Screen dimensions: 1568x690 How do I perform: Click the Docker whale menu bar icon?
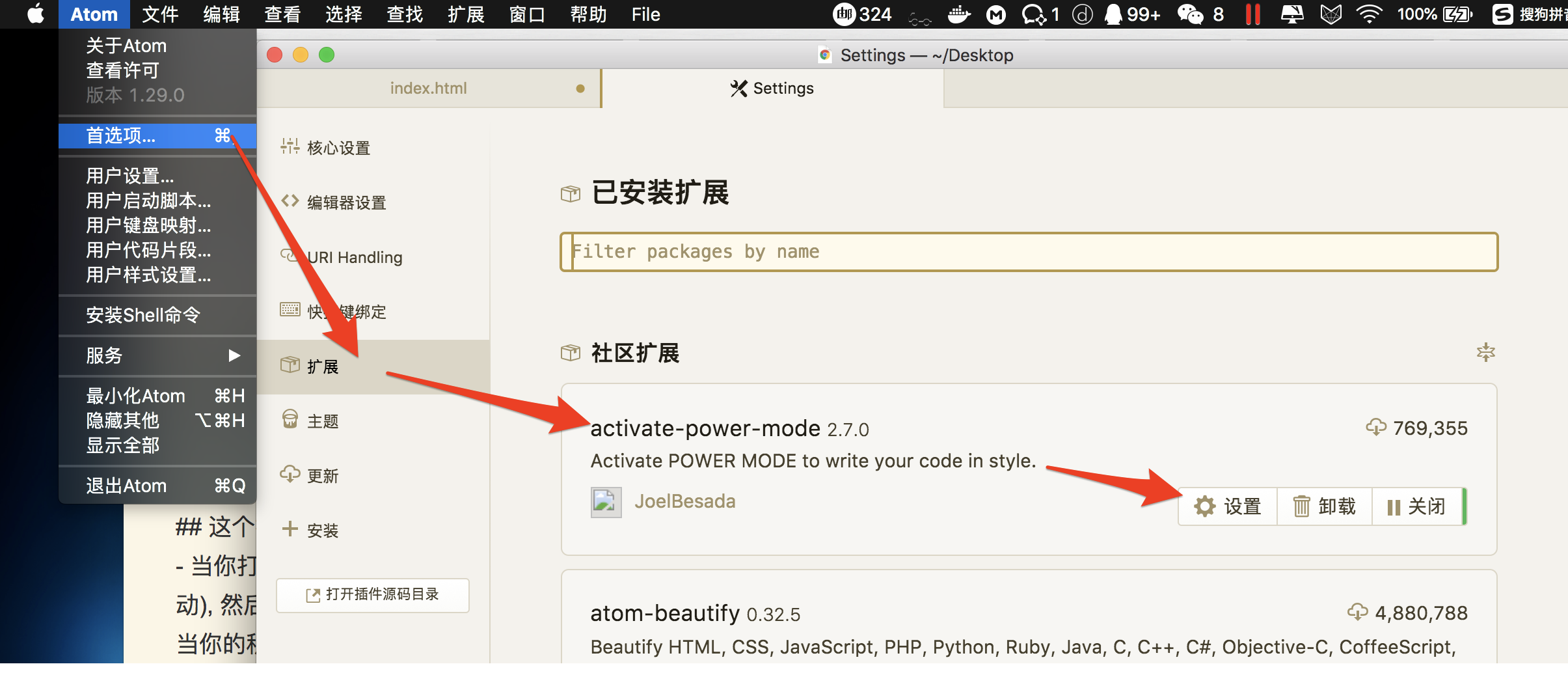[x=959, y=14]
